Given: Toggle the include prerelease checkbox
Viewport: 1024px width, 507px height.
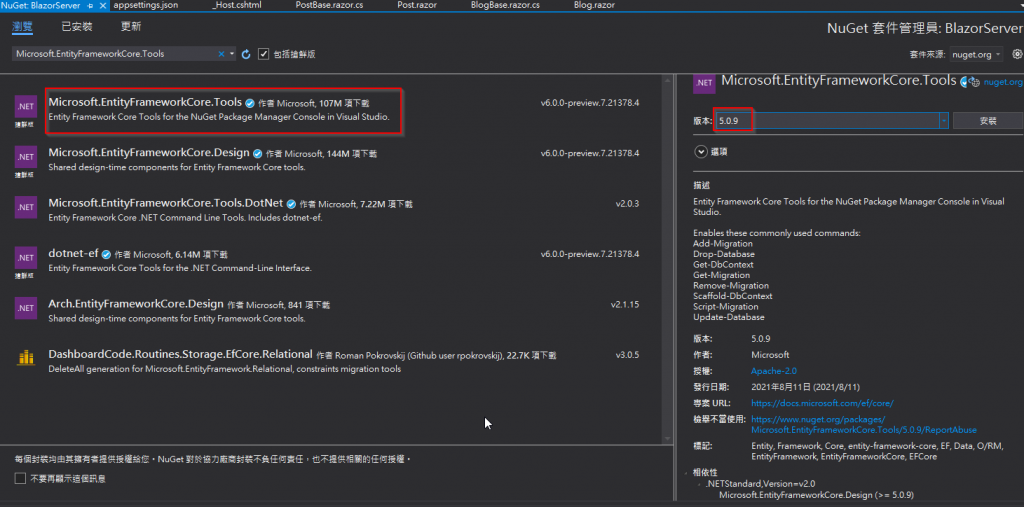Looking at the screenshot, I should [264, 54].
